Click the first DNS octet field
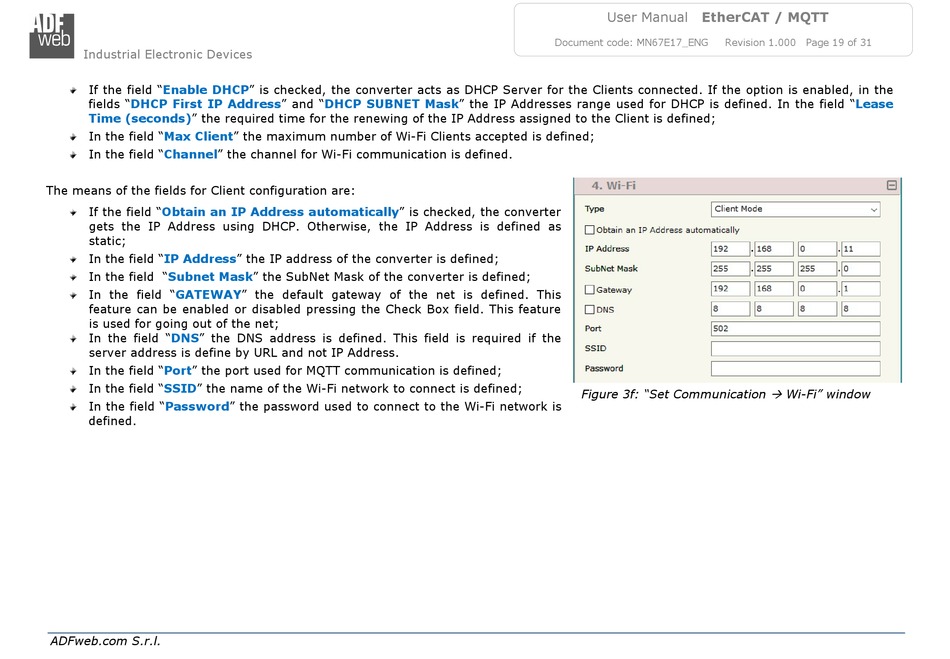This screenshot has height=659, width=950. tap(730, 309)
